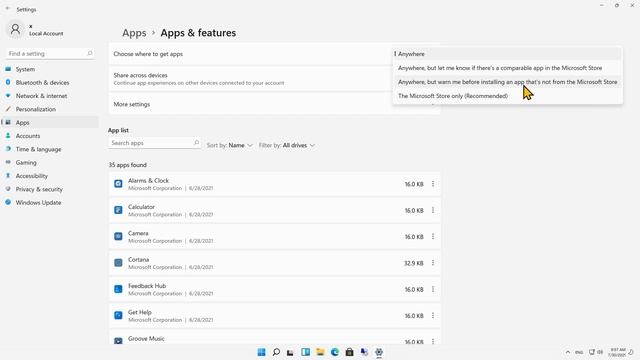Screen dimensions: 640x360
Task: Open more options for Get Help
Action: tap(433, 316)
